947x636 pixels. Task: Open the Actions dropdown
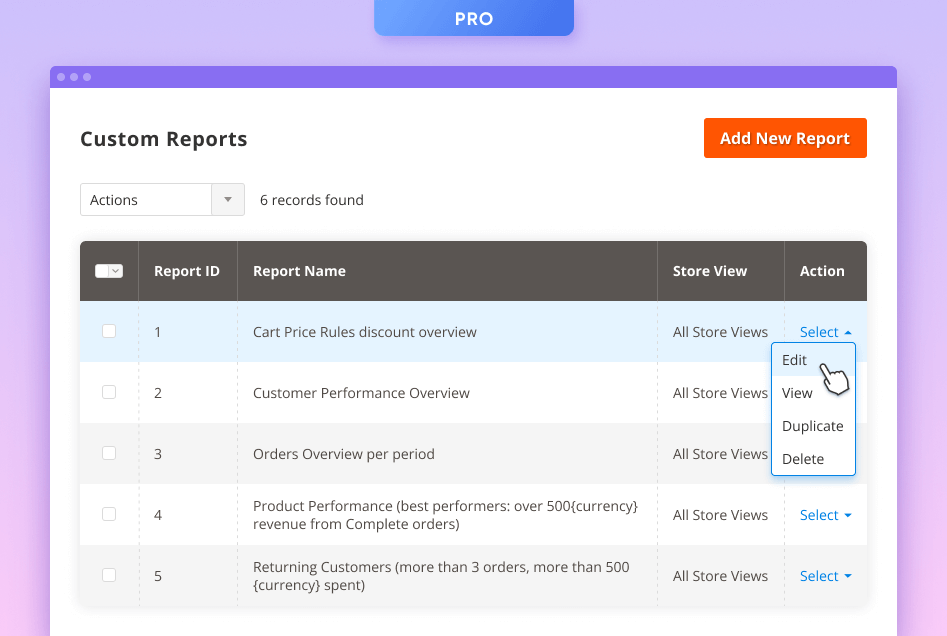tap(146, 200)
